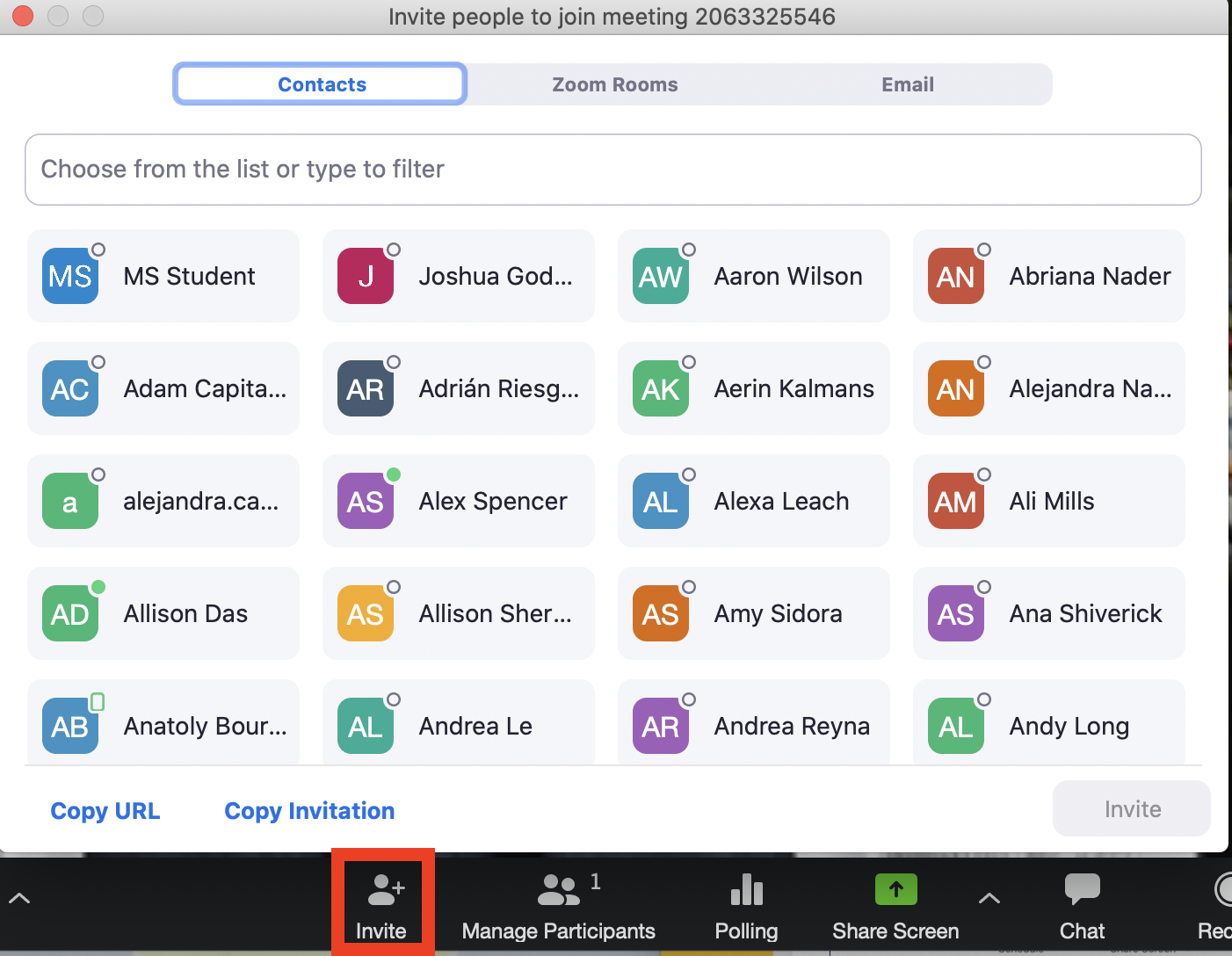Pick Ana Shiverick name label
The height and width of the screenshot is (956, 1232).
tap(1085, 613)
